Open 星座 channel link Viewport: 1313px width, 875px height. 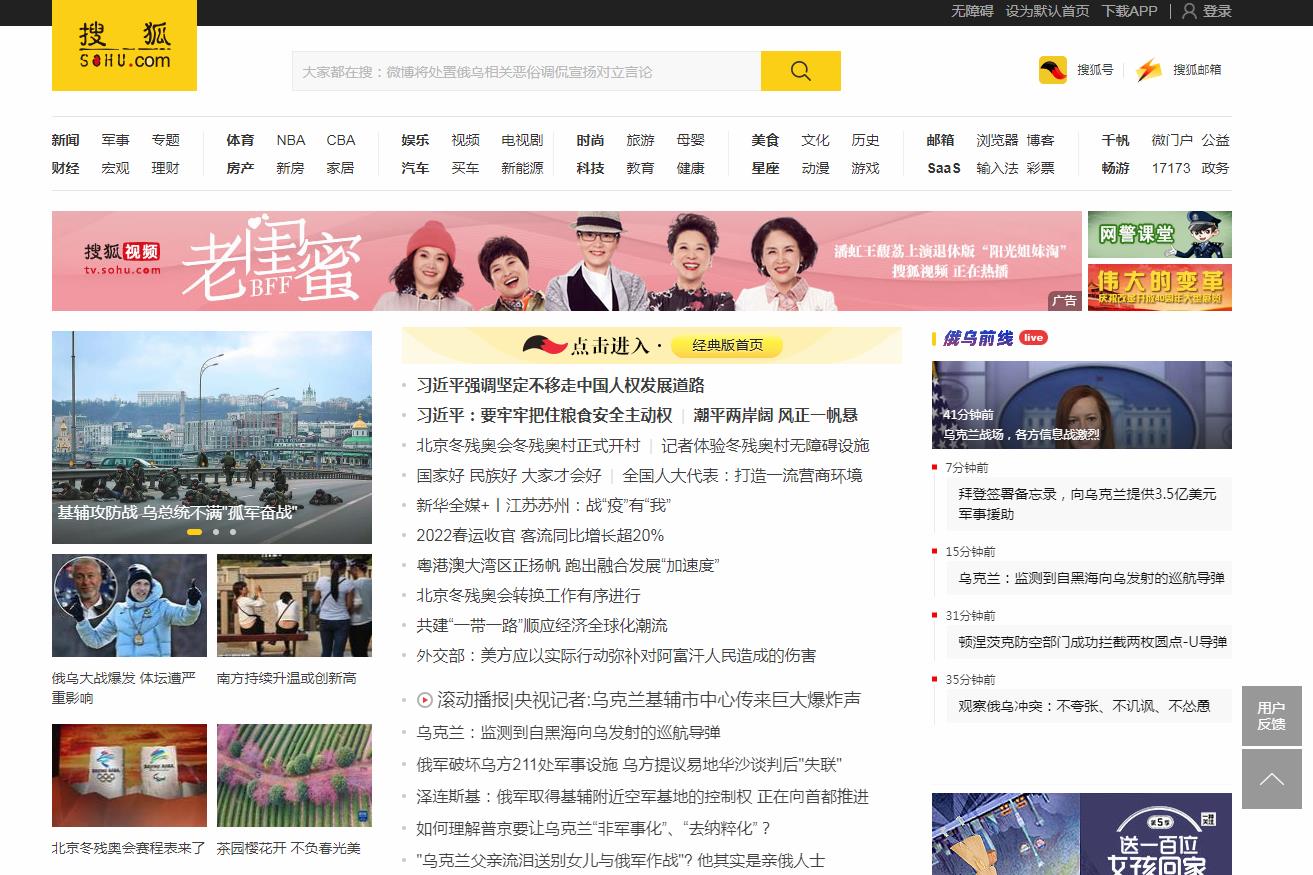pyautogui.click(x=765, y=168)
